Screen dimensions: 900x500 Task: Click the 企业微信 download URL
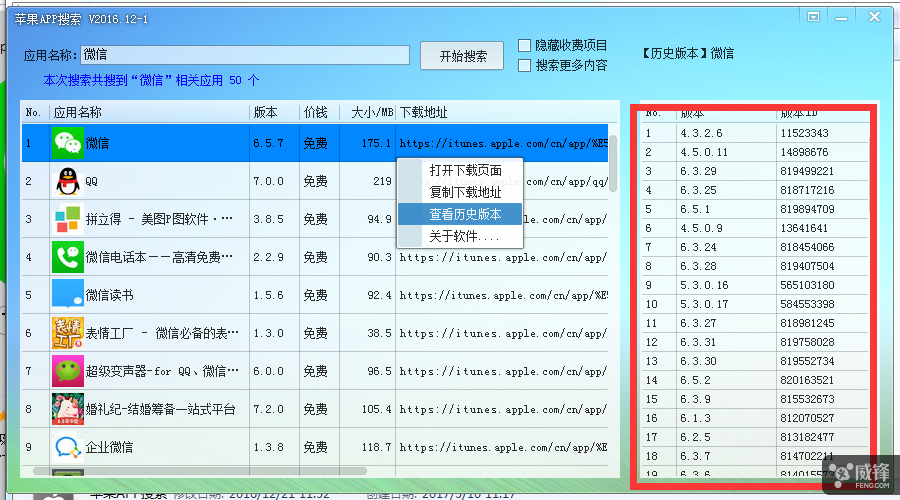pyautogui.click(x=503, y=447)
